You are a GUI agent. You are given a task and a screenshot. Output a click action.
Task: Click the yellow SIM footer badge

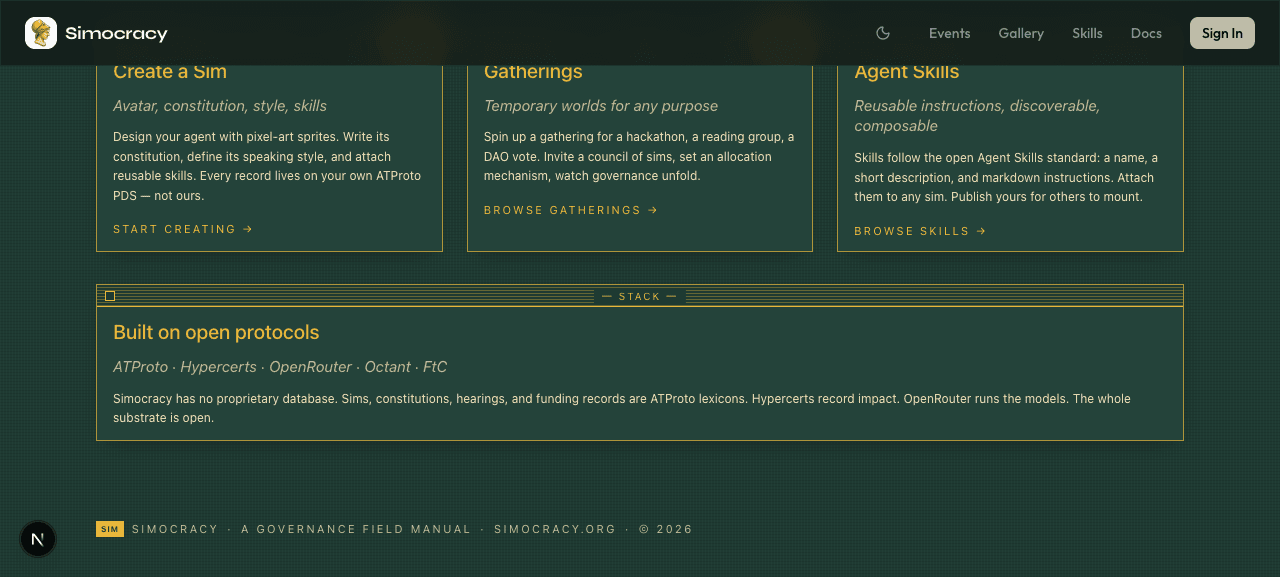pos(110,529)
